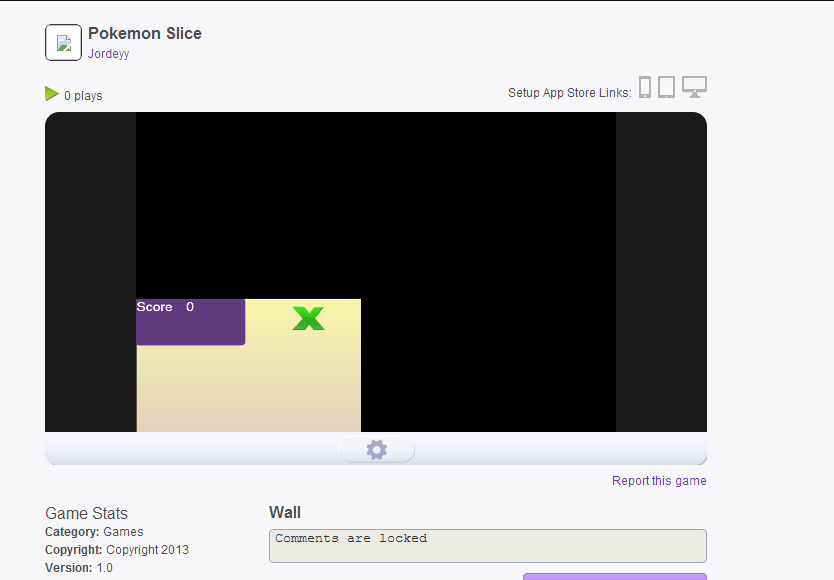Screen dimensions: 834x580
Task: Click the '0 plays' count text
Action: click(83, 96)
